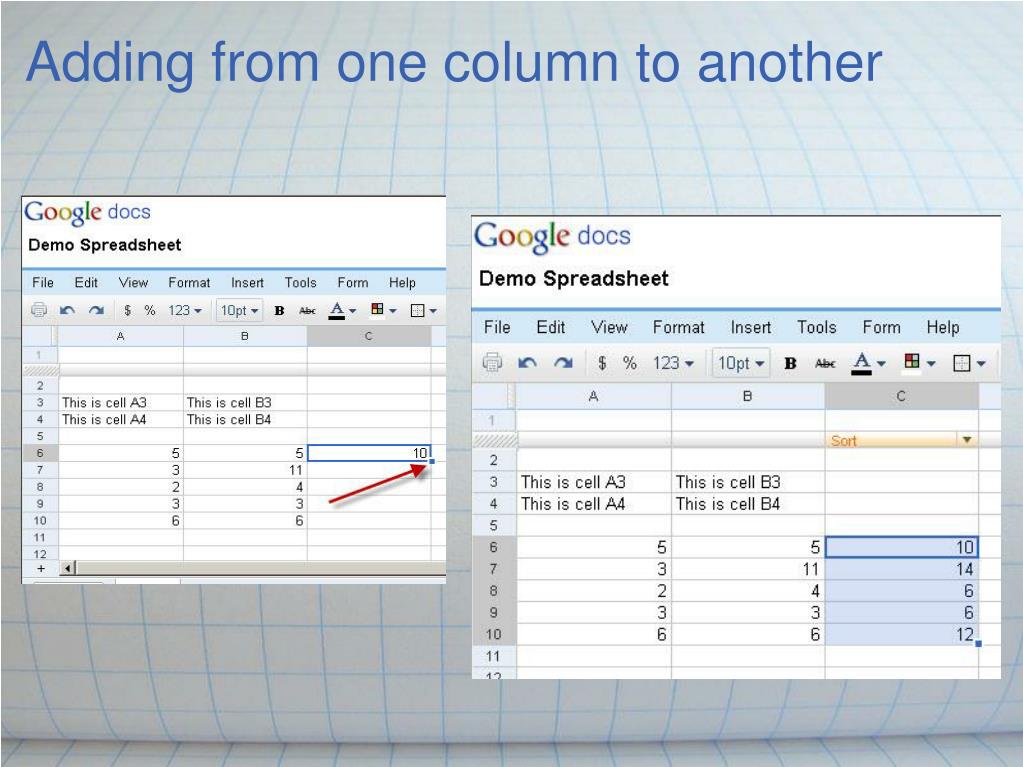Image resolution: width=1023 pixels, height=767 pixels.
Task: Open borders menu in right spreadsheet
Action: click(x=969, y=363)
